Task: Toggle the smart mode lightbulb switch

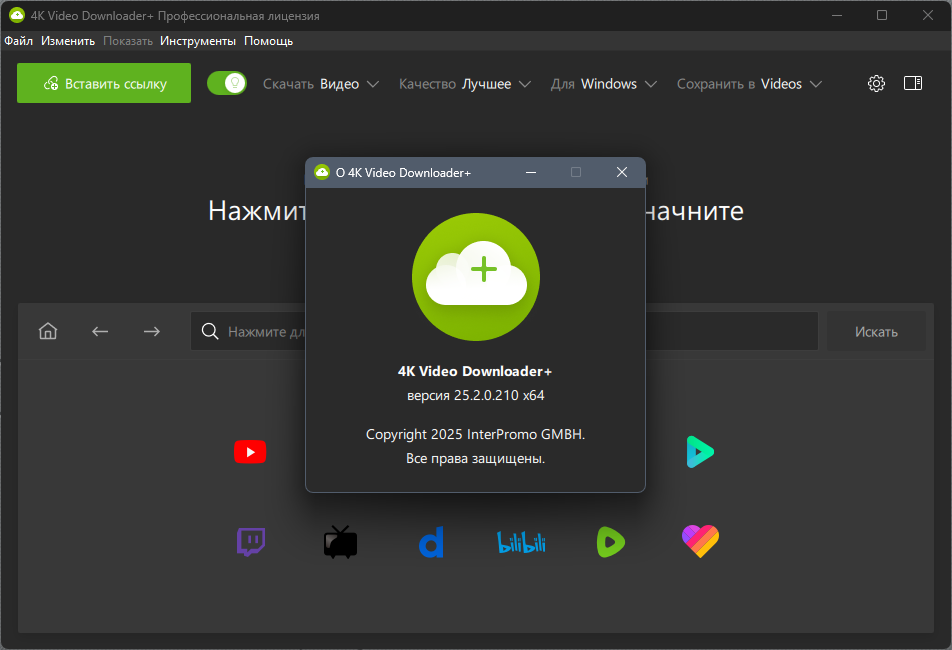Action: pyautogui.click(x=227, y=83)
